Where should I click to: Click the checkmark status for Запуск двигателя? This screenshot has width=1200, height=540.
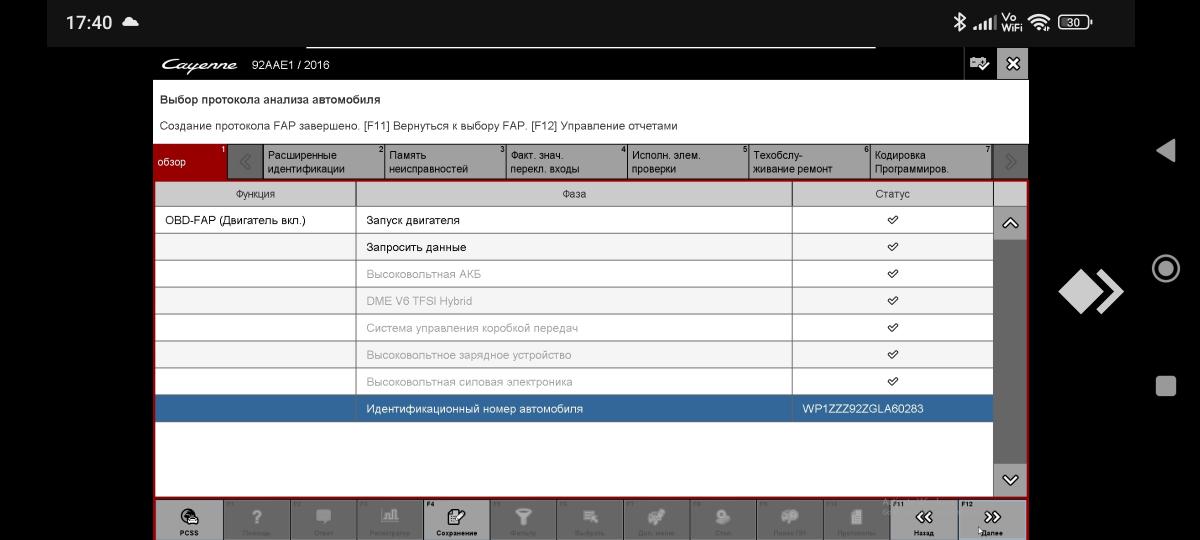(x=892, y=220)
